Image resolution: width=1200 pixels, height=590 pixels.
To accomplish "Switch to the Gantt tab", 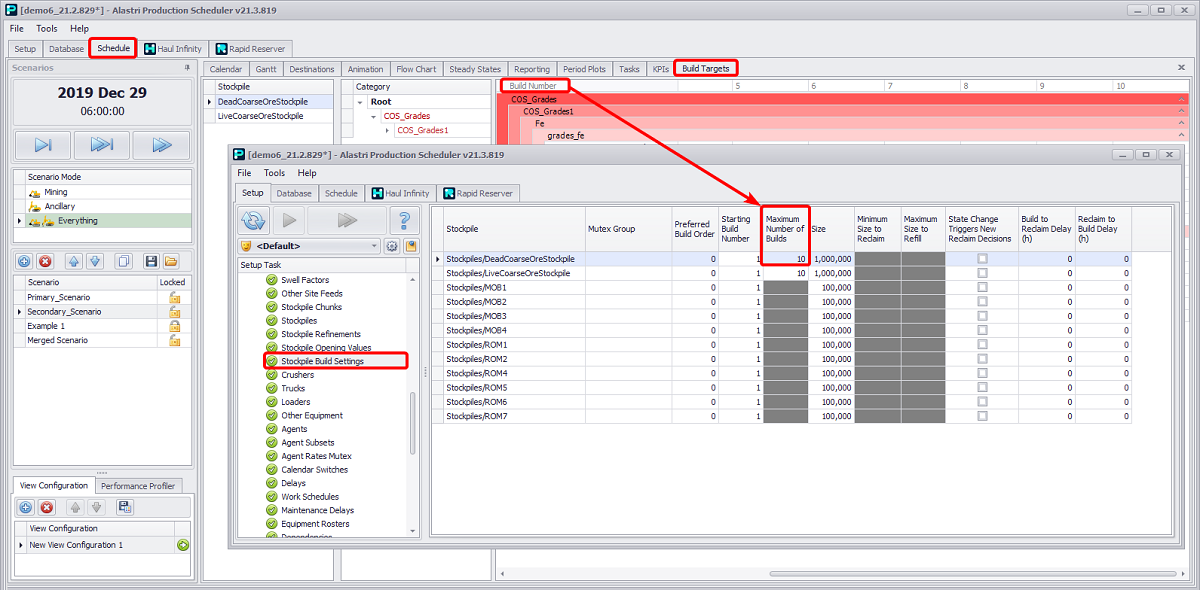I will 266,69.
